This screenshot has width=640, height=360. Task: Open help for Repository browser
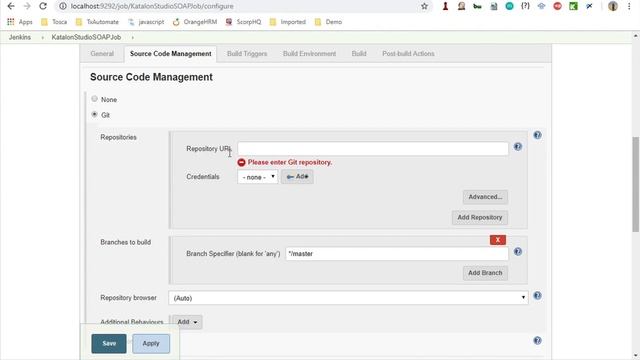click(537, 296)
